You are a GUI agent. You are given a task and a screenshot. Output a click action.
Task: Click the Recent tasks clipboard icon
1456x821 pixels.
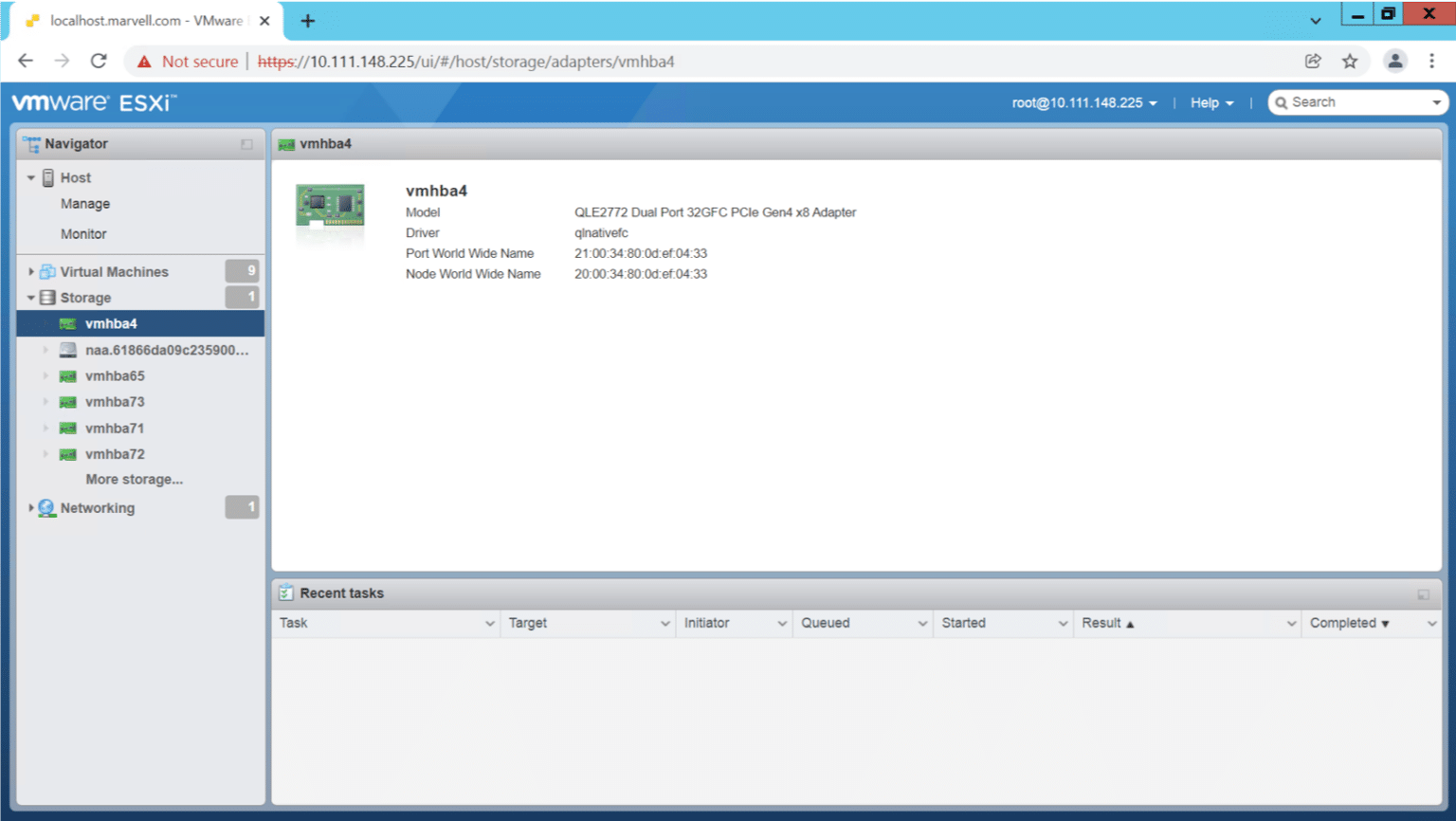286,593
